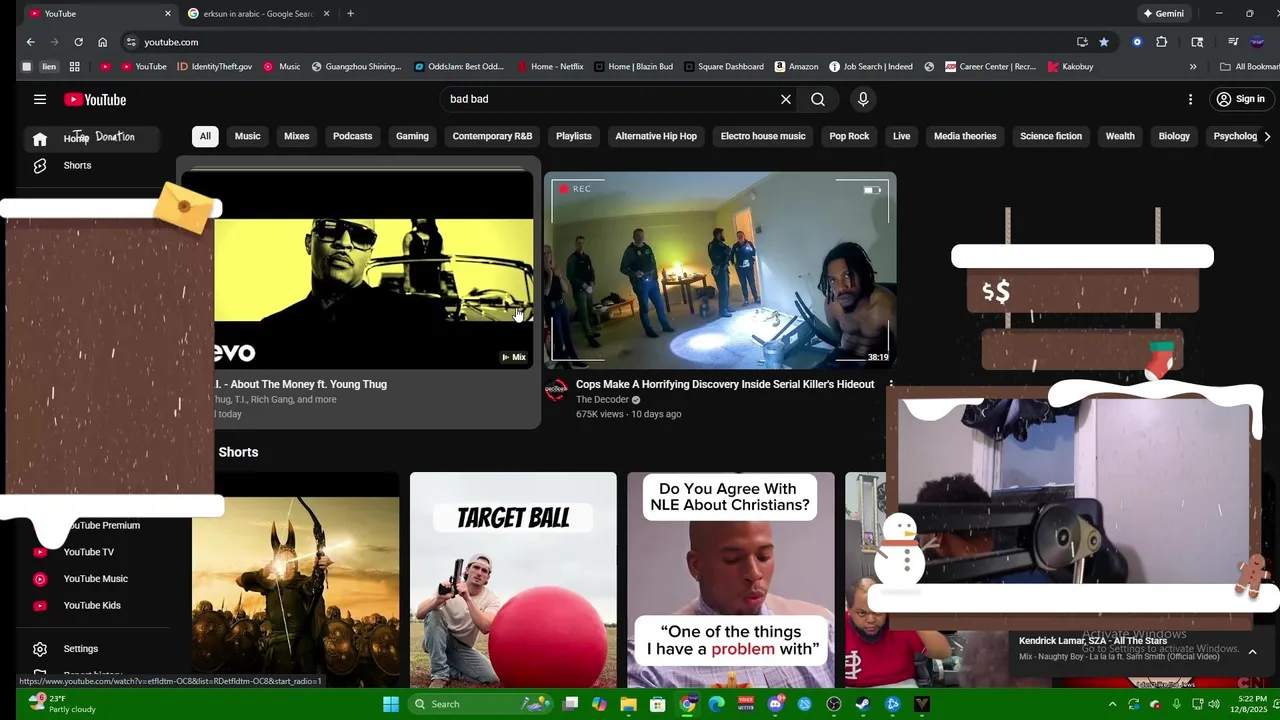Select the Alternative Hip Hop chip
Viewport: 1280px width, 720px height.
point(656,136)
